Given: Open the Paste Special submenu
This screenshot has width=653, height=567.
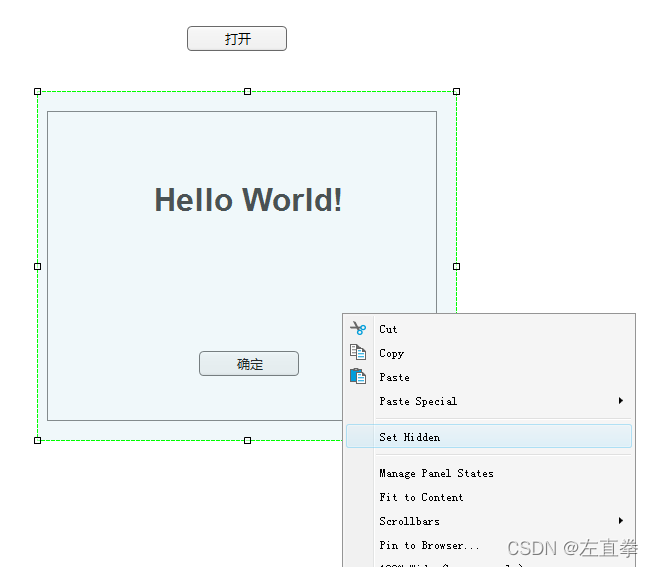Looking at the screenshot, I should (x=489, y=401).
